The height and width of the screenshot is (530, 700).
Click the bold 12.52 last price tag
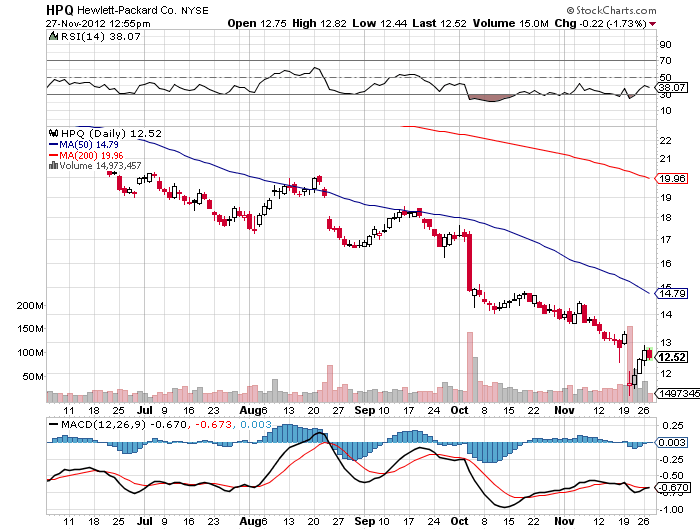click(671, 357)
